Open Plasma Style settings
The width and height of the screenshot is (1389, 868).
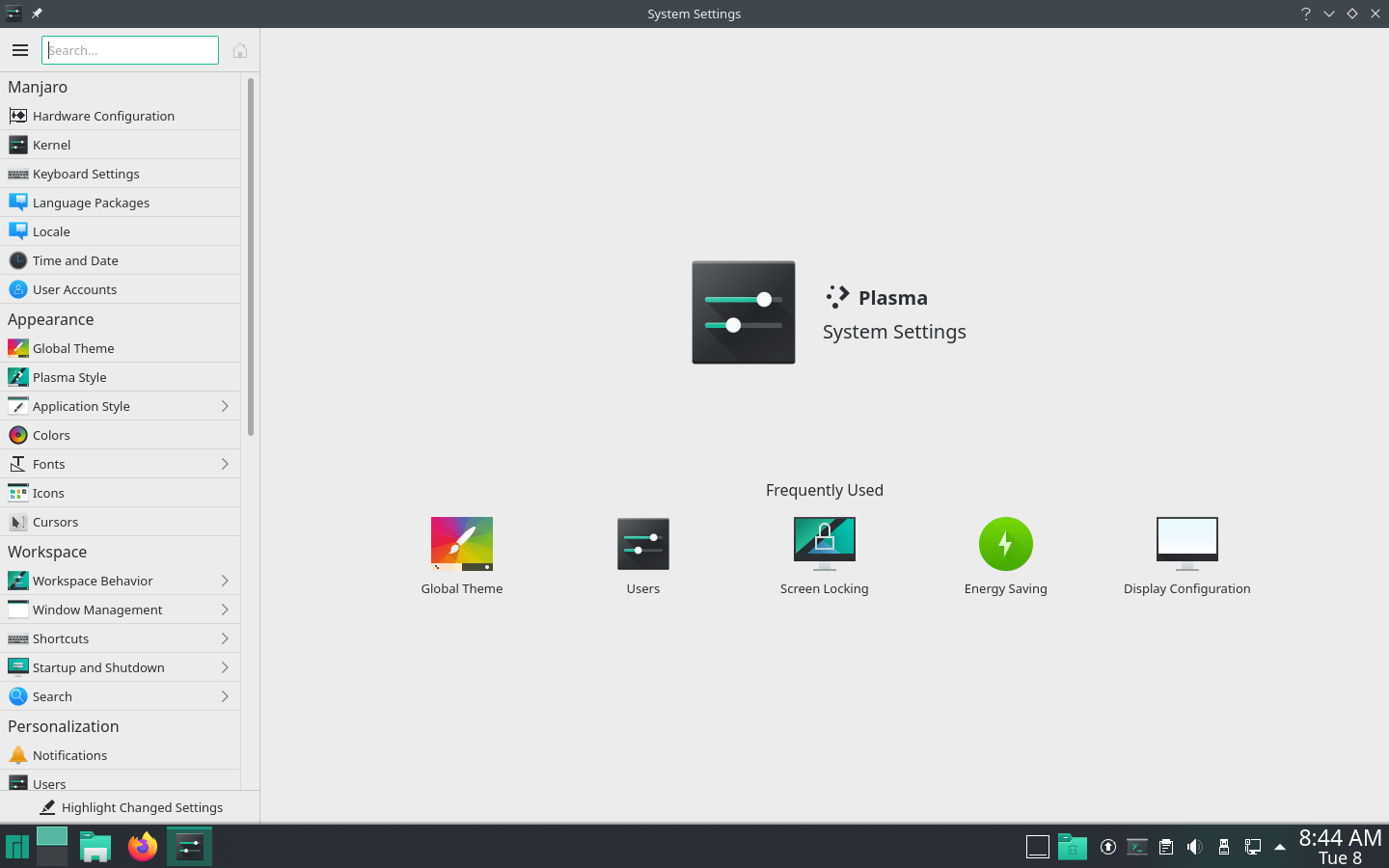click(121, 377)
